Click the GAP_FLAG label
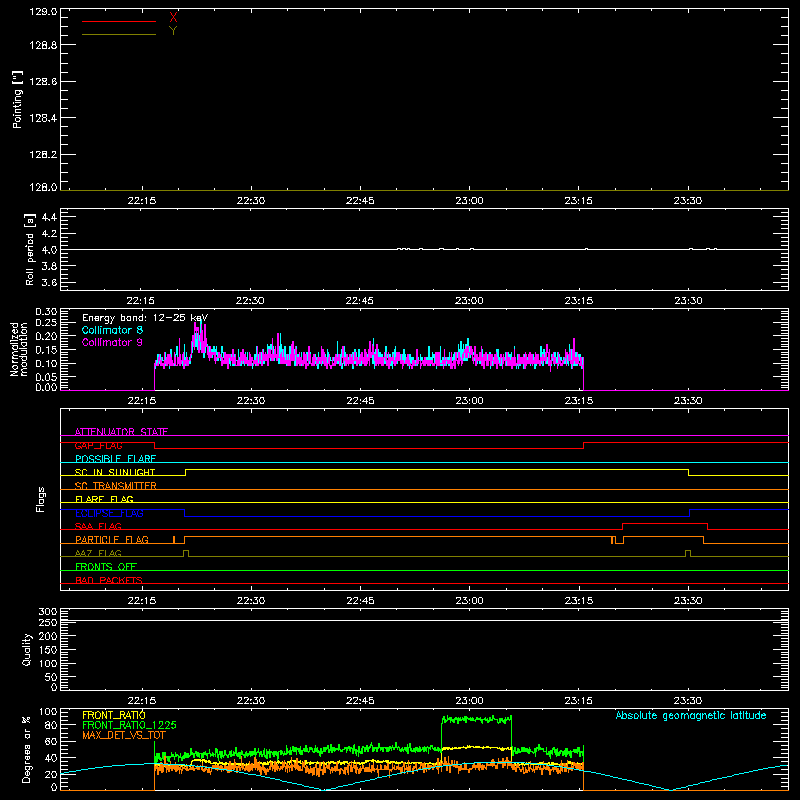 point(98,445)
